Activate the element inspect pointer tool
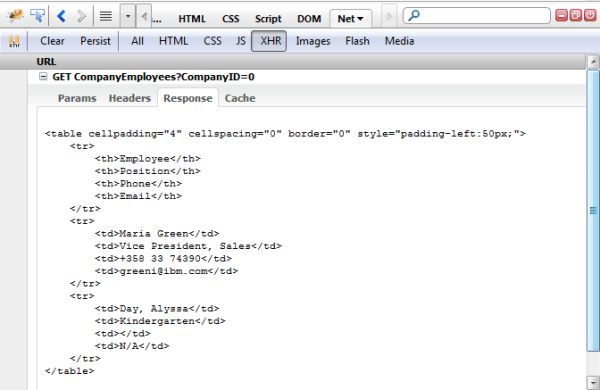The image size is (600, 390). (x=38, y=16)
